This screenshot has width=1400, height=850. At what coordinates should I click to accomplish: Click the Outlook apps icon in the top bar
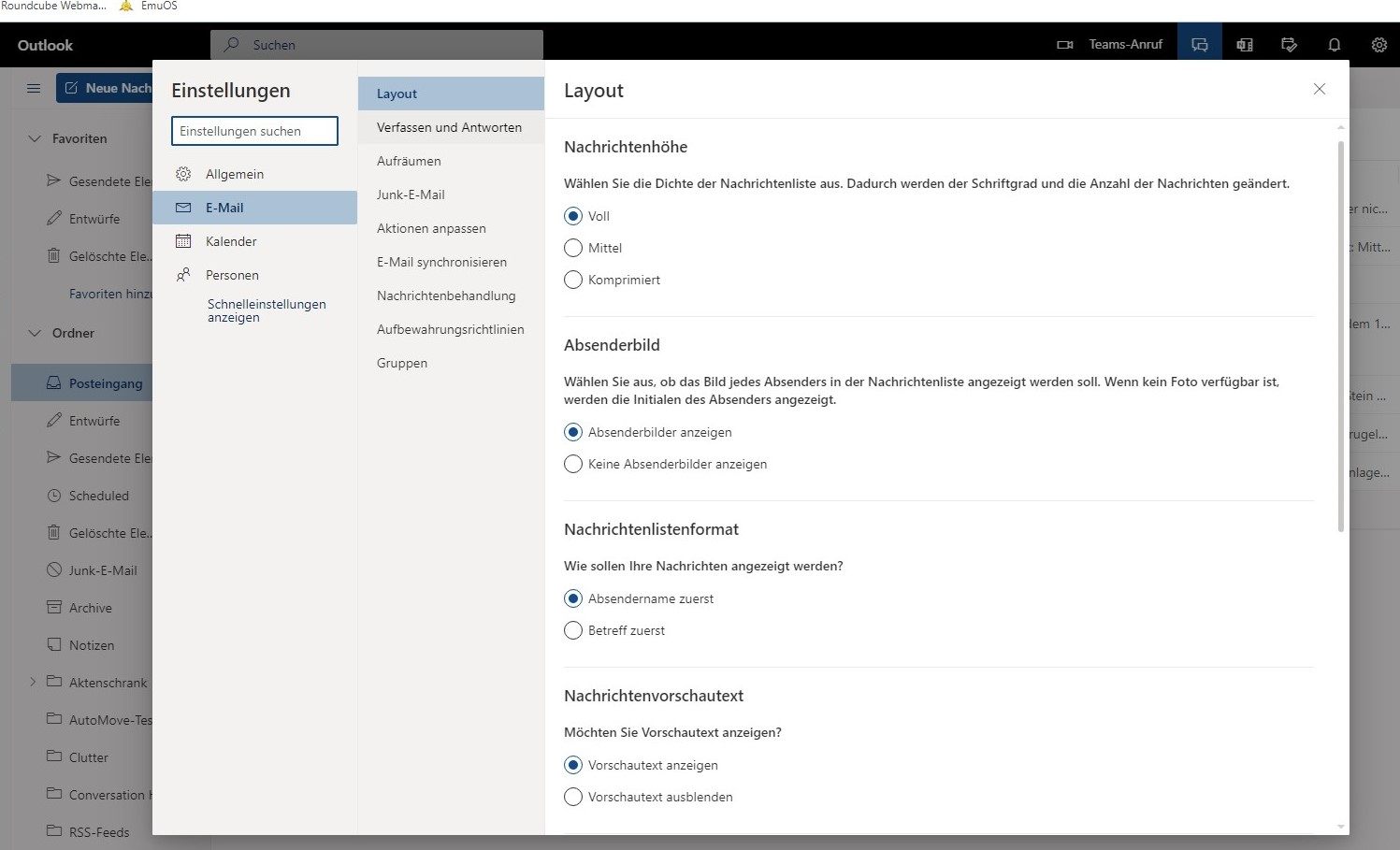(x=1245, y=45)
